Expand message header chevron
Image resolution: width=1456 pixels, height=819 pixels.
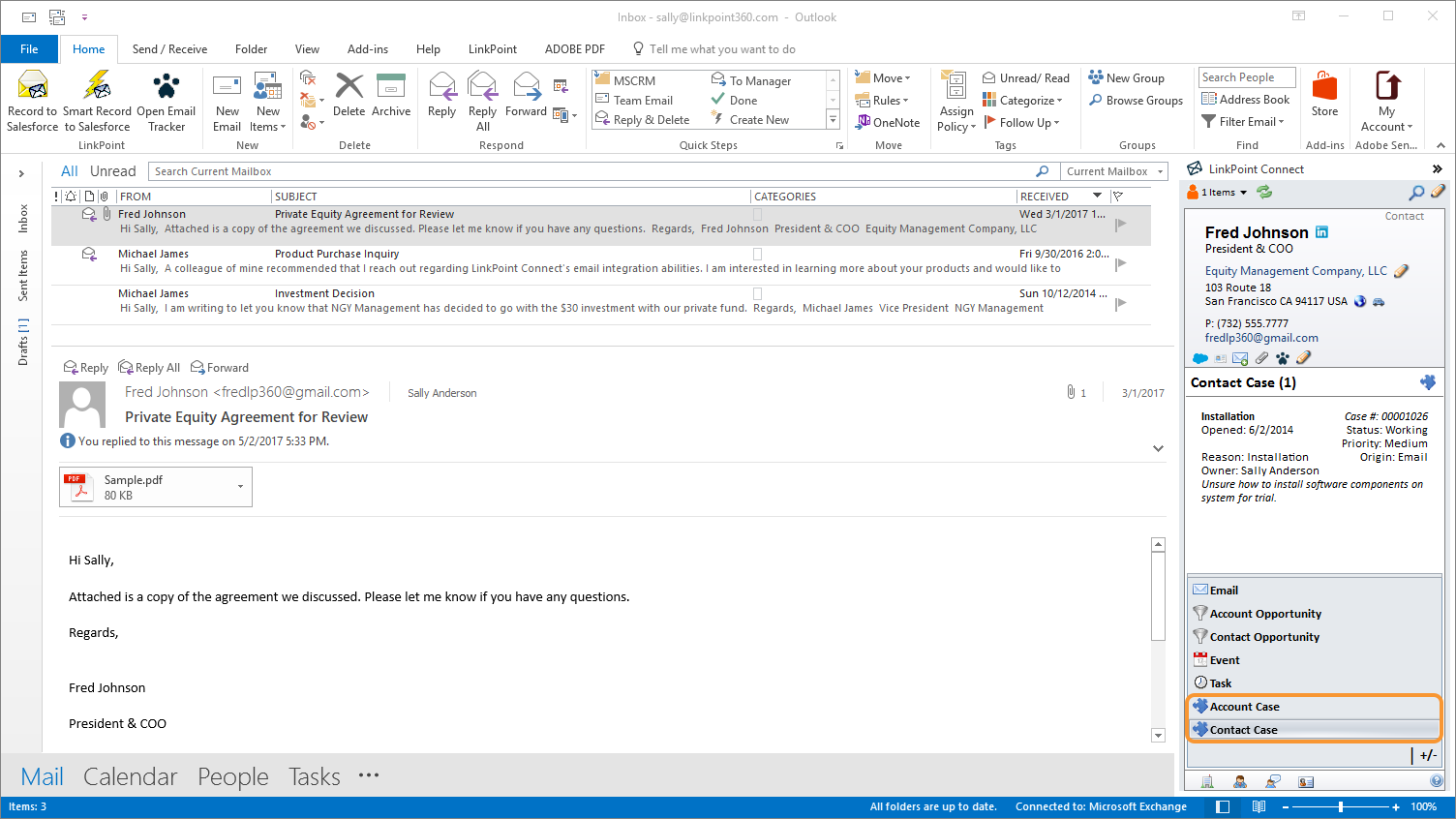pyautogui.click(x=1158, y=448)
